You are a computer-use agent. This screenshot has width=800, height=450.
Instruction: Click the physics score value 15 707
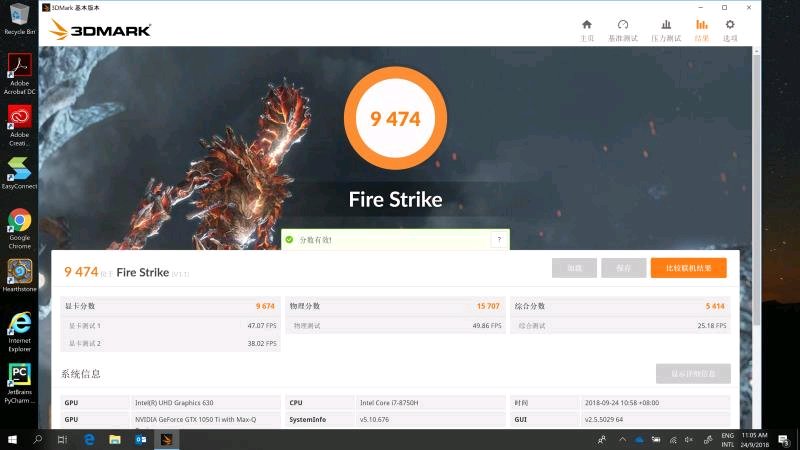[488, 306]
